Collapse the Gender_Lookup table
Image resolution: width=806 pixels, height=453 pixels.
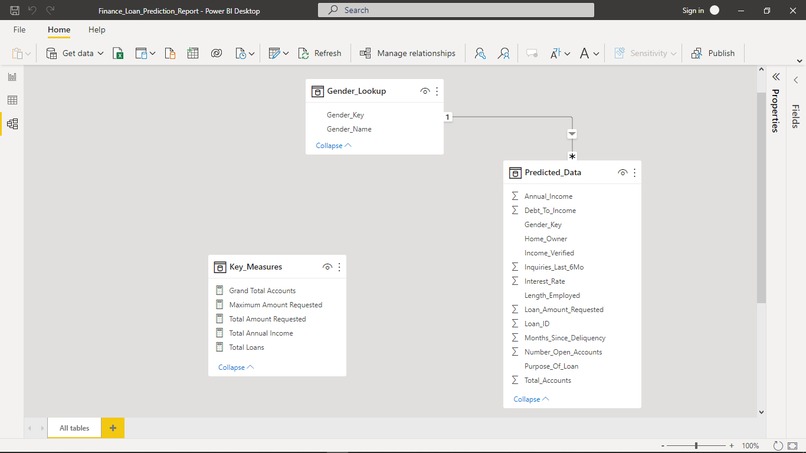coord(334,146)
